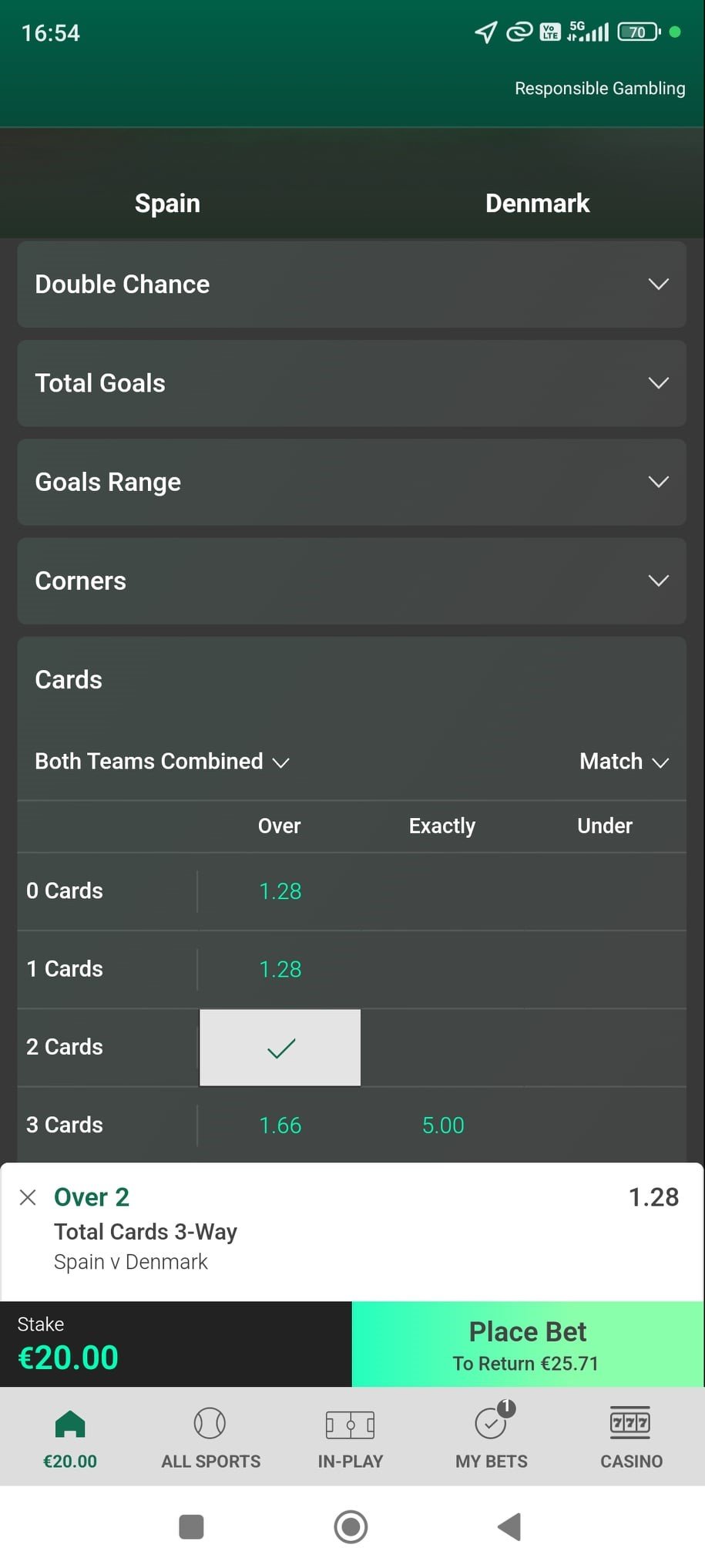The width and height of the screenshot is (705, 1568).
Task: Open All Sports ball icon
Action: tap(210, 1424)
